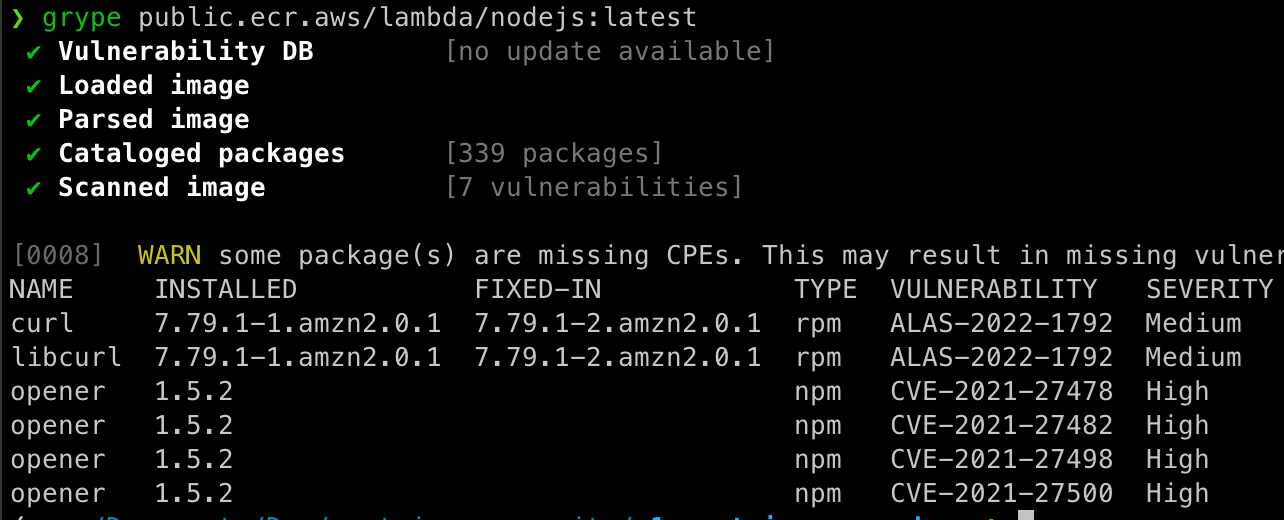Click the CVE-2021-27500 vulnerability ID
The width and height of the screenshot is (1284, 520).
1001,493
